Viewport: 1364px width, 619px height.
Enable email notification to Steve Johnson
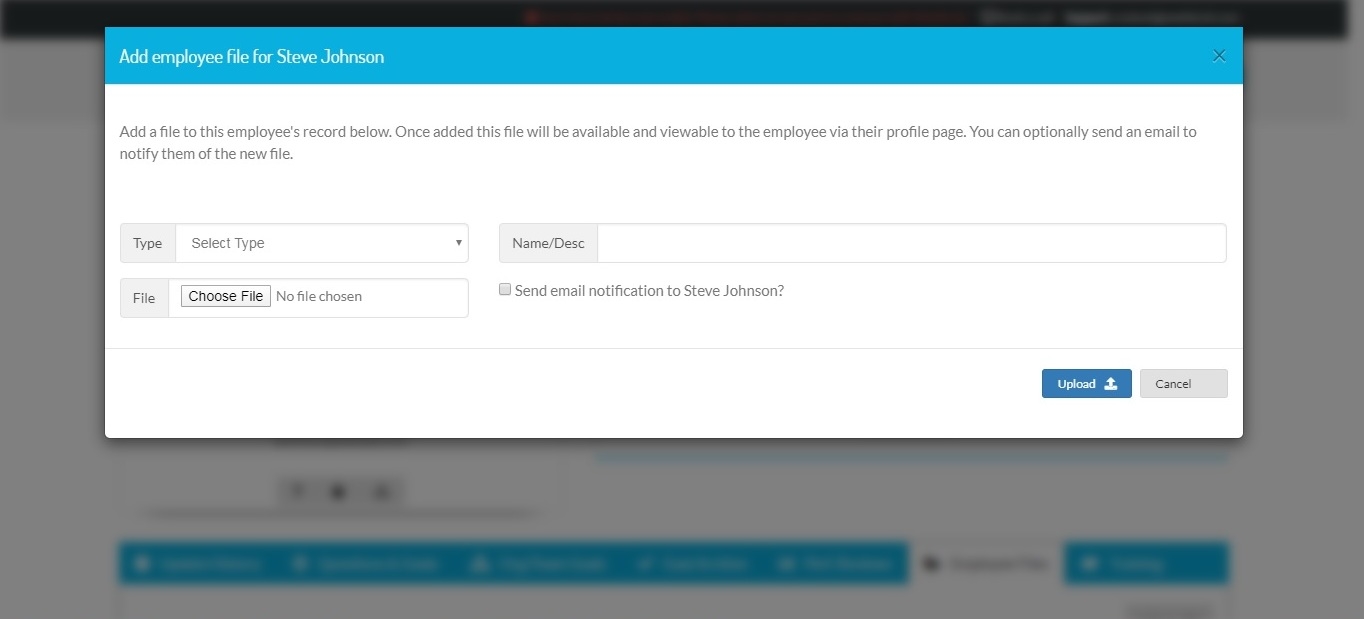(505, 288)
